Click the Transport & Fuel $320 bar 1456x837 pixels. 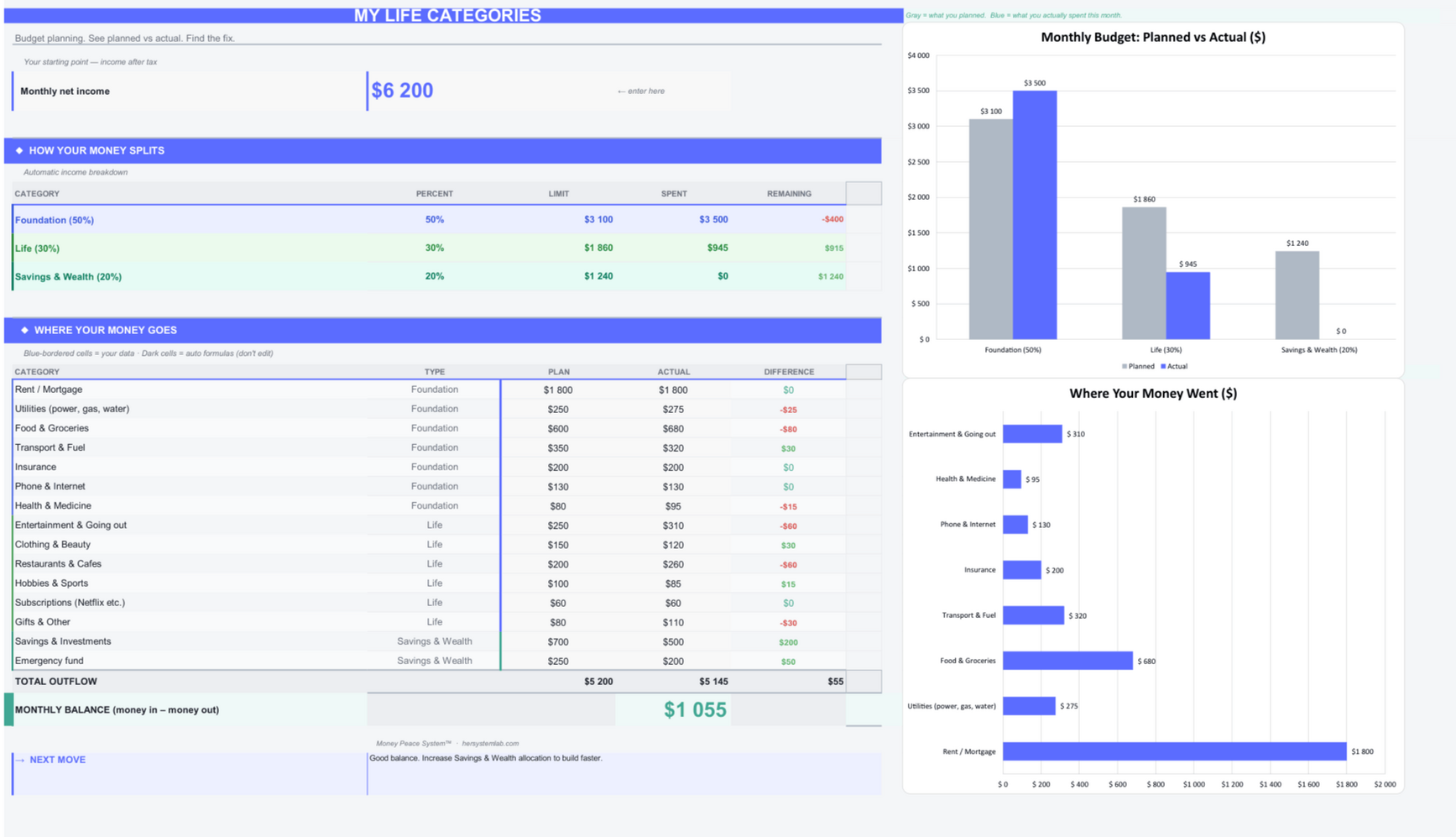coord(1033,615)
